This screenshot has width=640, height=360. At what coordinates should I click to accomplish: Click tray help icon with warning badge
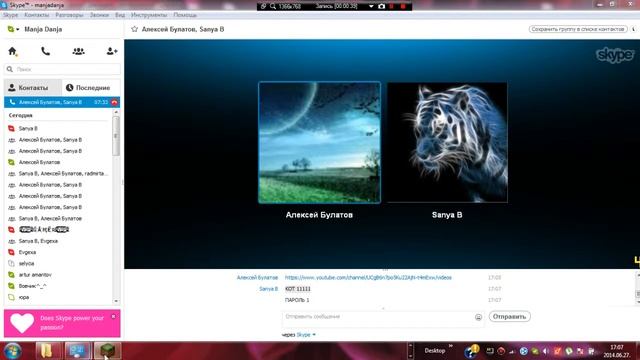click(x=472, y=351)
